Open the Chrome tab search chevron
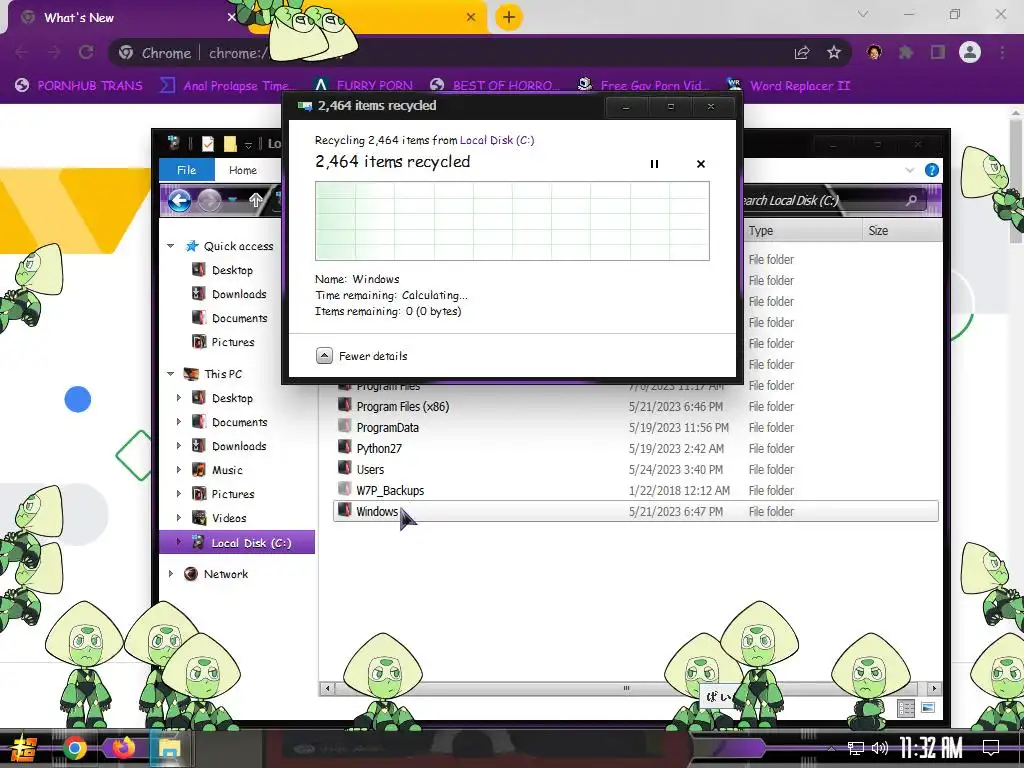The width and height of the screenshot is (1024, 768). click(863, 14)
